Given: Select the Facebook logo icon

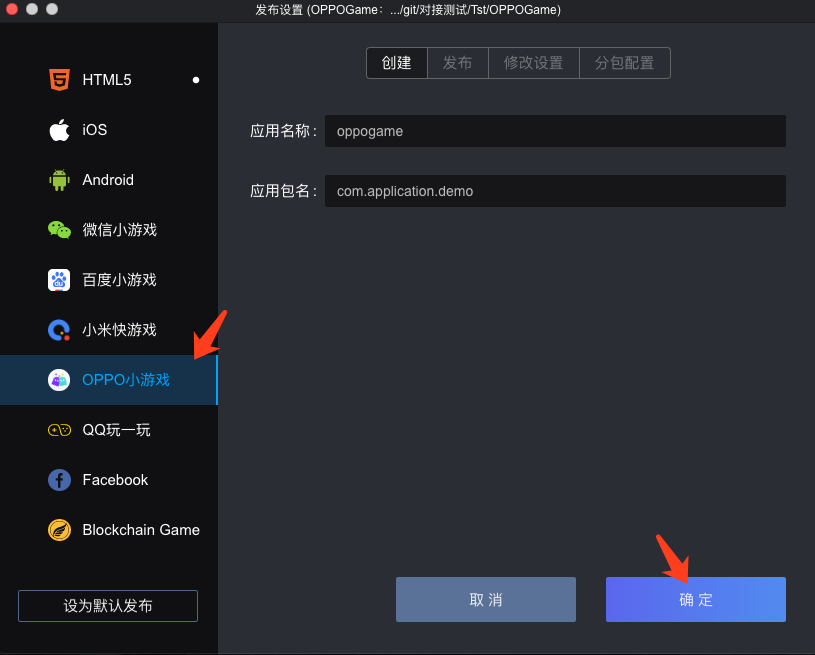Looking at the screenshot, I should [x=59, y=480].
